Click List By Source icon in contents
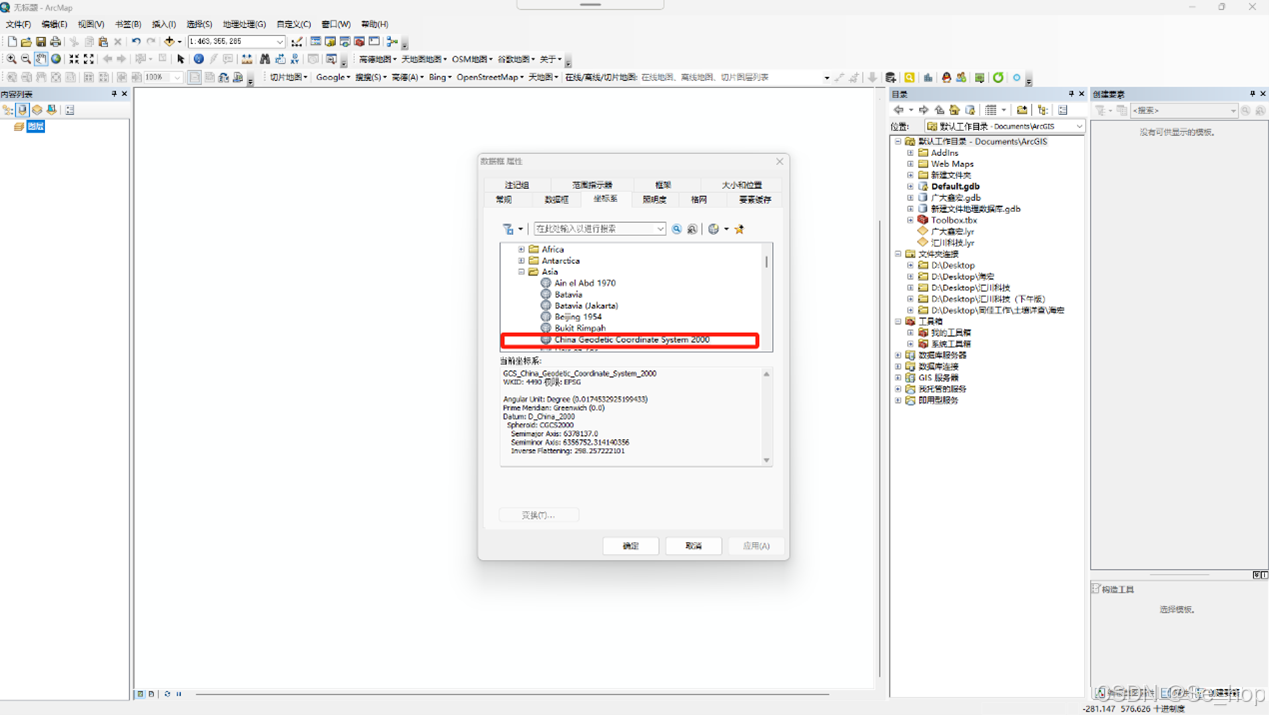This screenshot has width=1269, height=715. click(22, 110)
